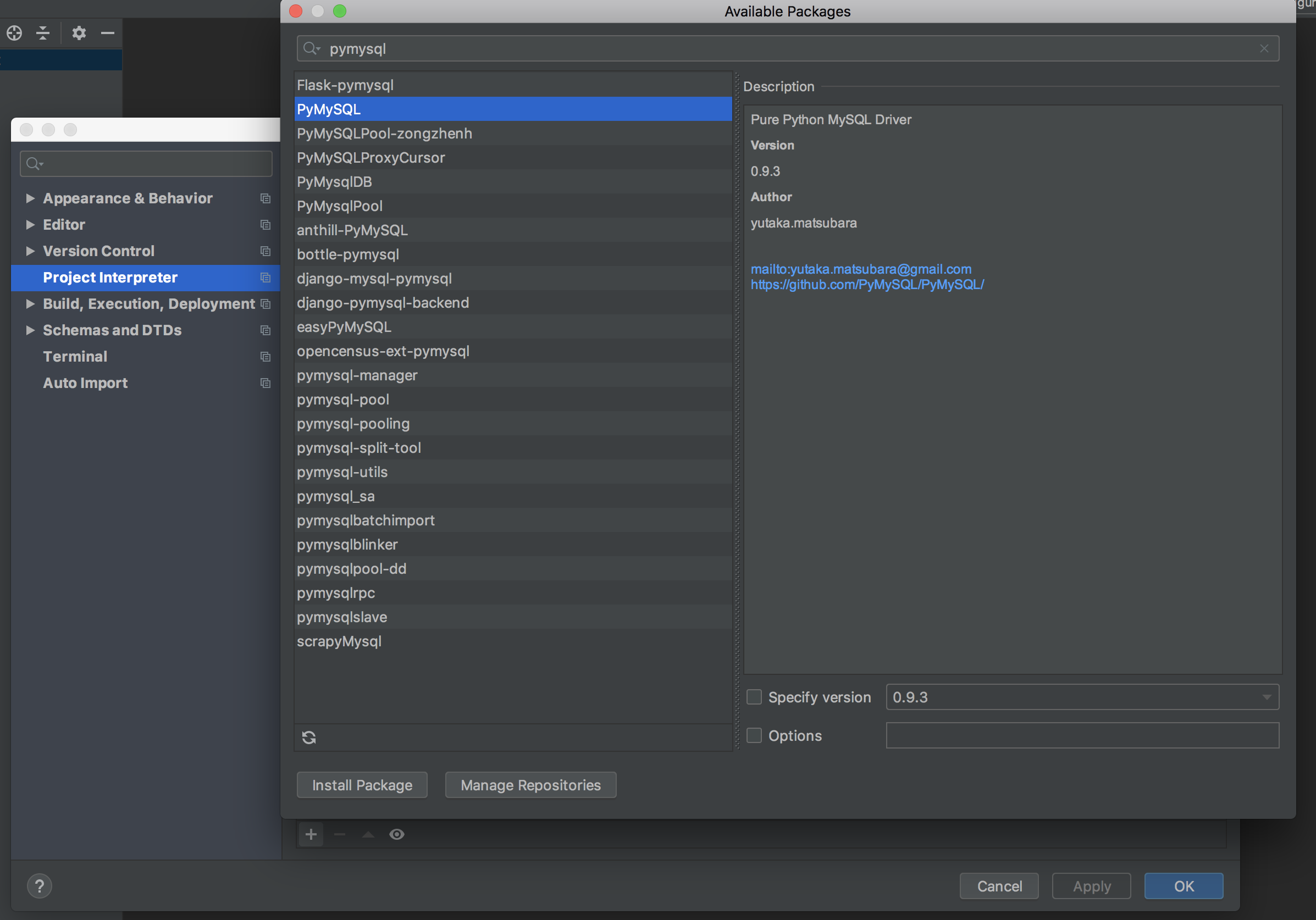Image resolution: width=1316 pixels, height=920 pixels.
Task: Click the upgrade package arrow icon
Action: coord(368,834)
